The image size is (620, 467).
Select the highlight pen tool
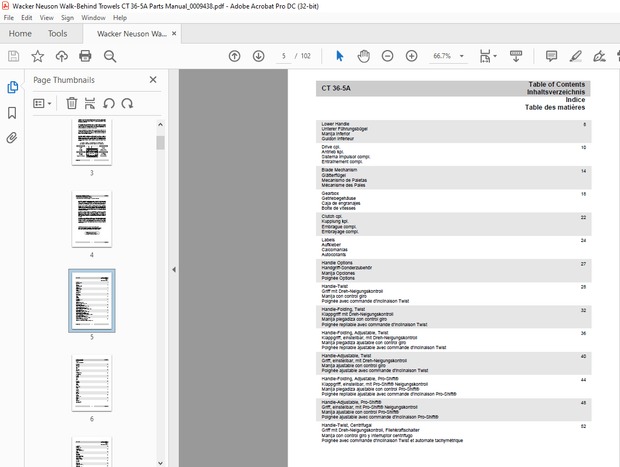[575, 56]
